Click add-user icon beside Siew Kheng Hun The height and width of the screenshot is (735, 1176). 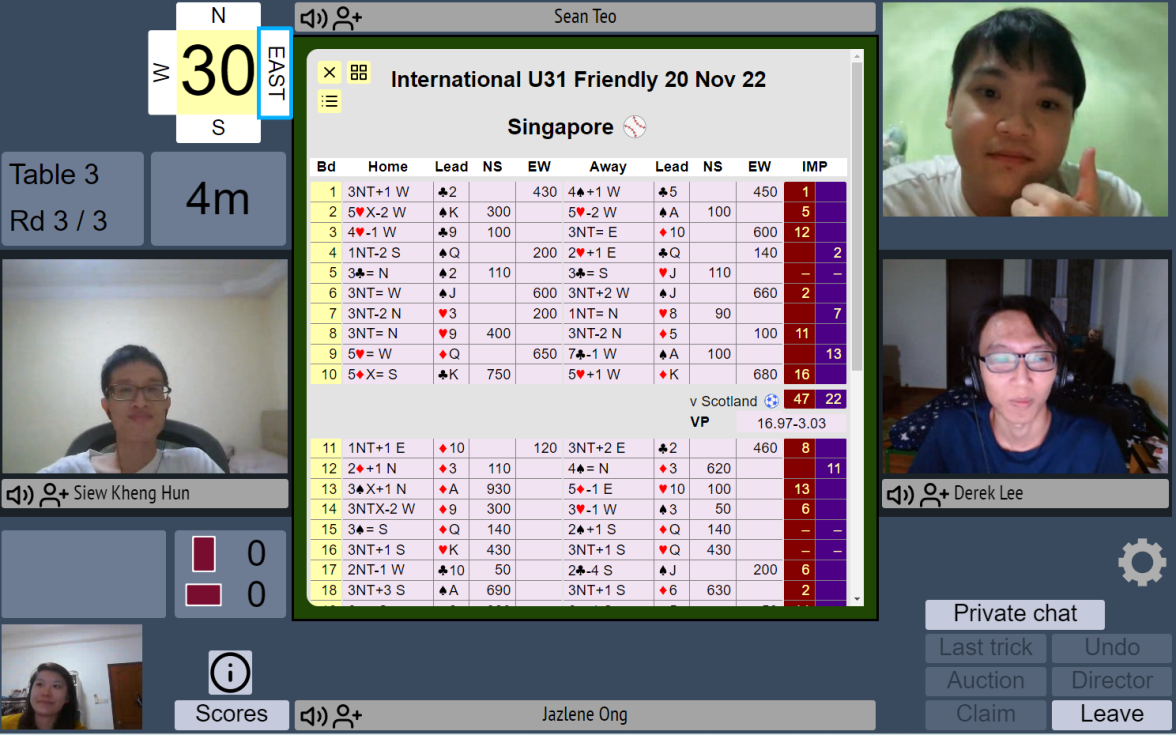54,494
